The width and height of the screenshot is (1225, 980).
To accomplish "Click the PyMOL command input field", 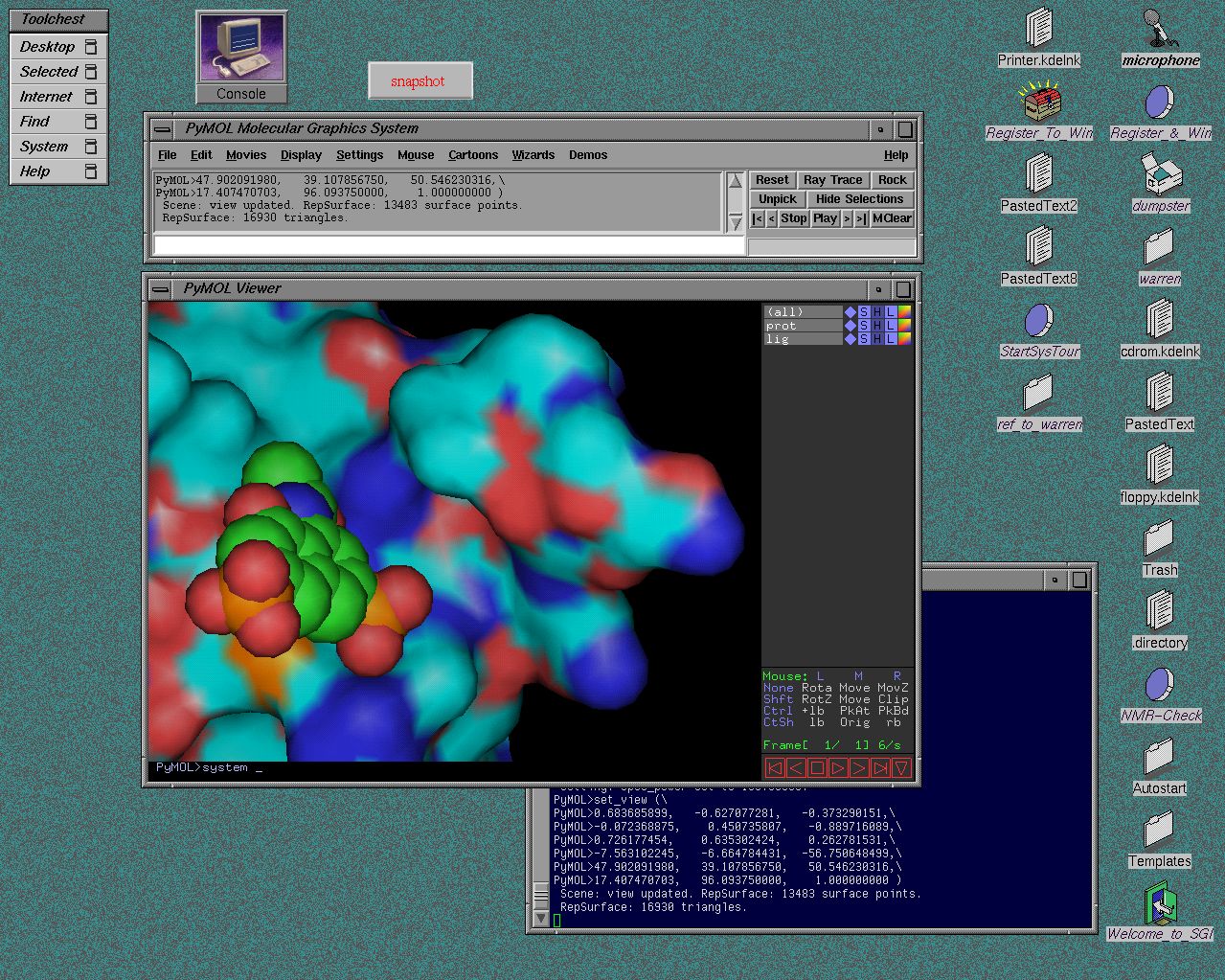I will 449,245.
